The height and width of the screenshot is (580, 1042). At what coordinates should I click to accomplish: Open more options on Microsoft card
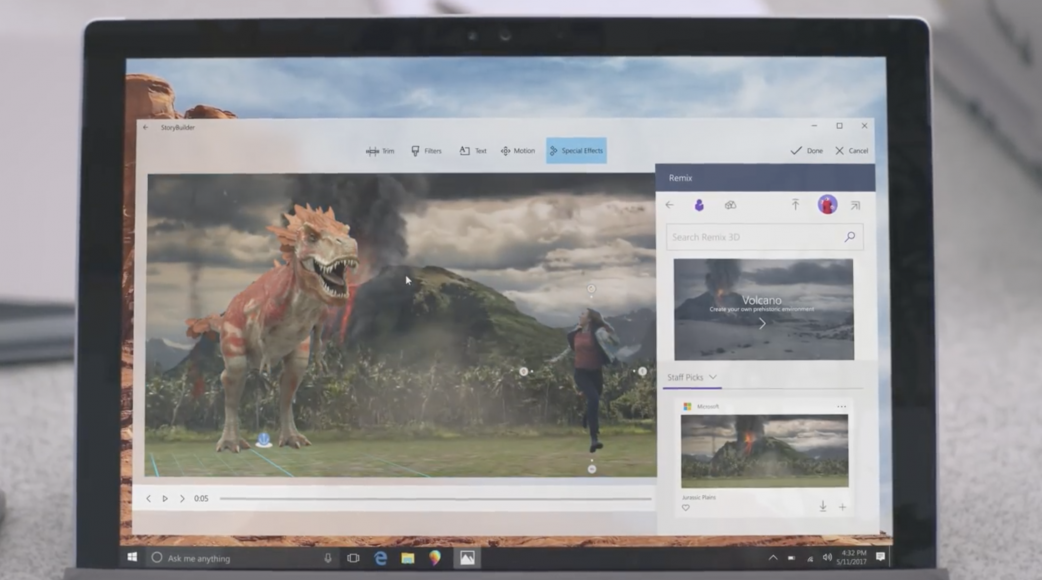click(x=841, y=407)
